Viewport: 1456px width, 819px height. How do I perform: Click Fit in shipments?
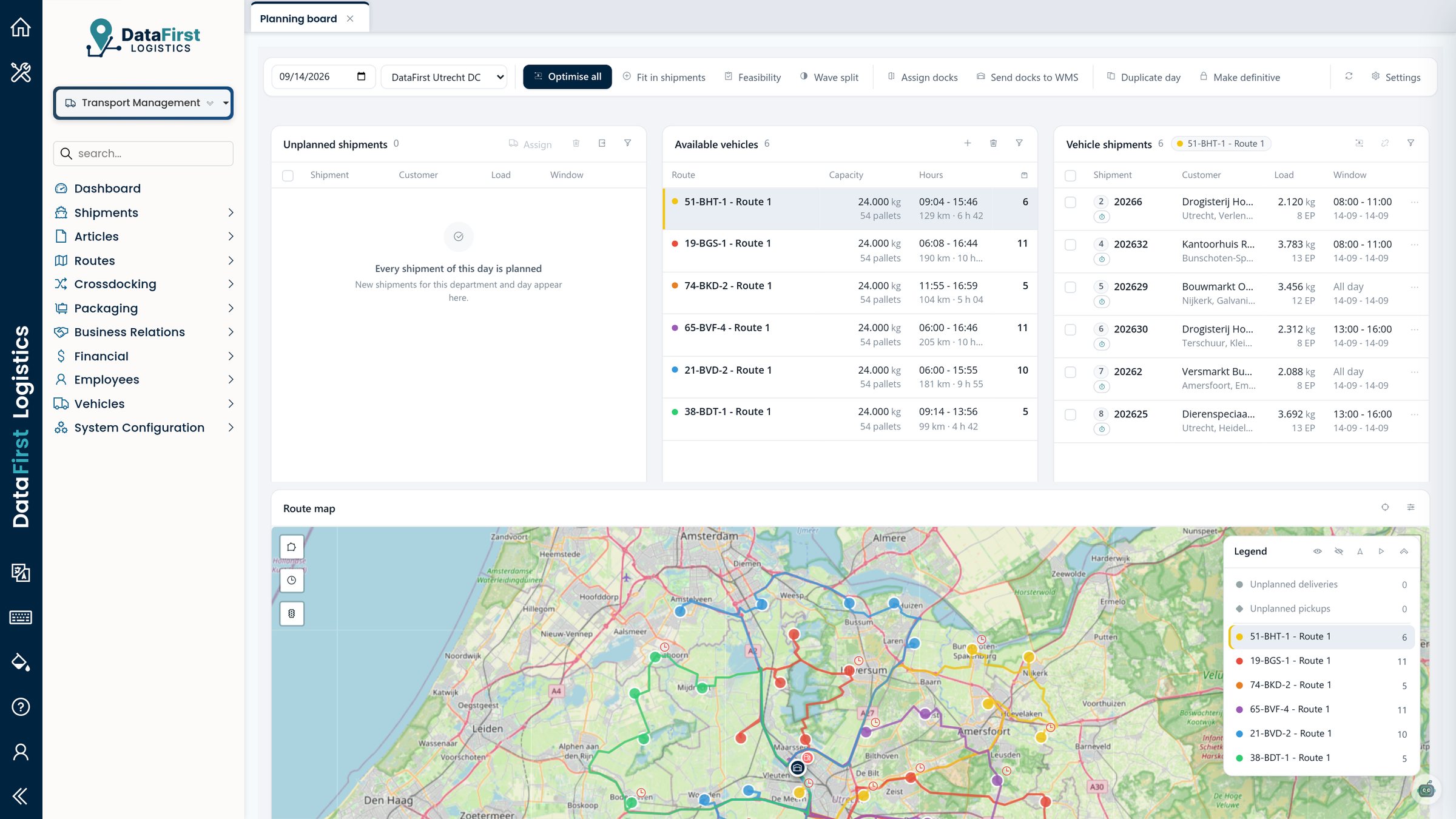coord(664,77)
